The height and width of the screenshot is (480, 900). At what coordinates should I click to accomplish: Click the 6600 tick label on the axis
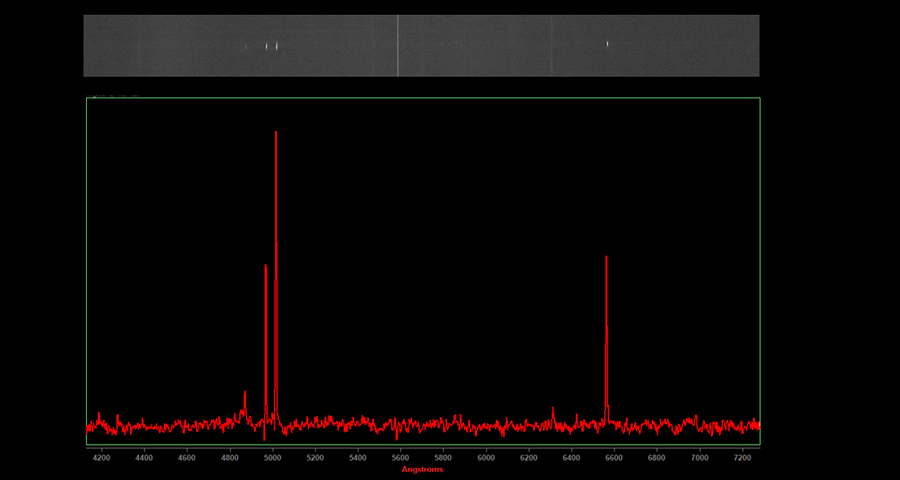614,457
